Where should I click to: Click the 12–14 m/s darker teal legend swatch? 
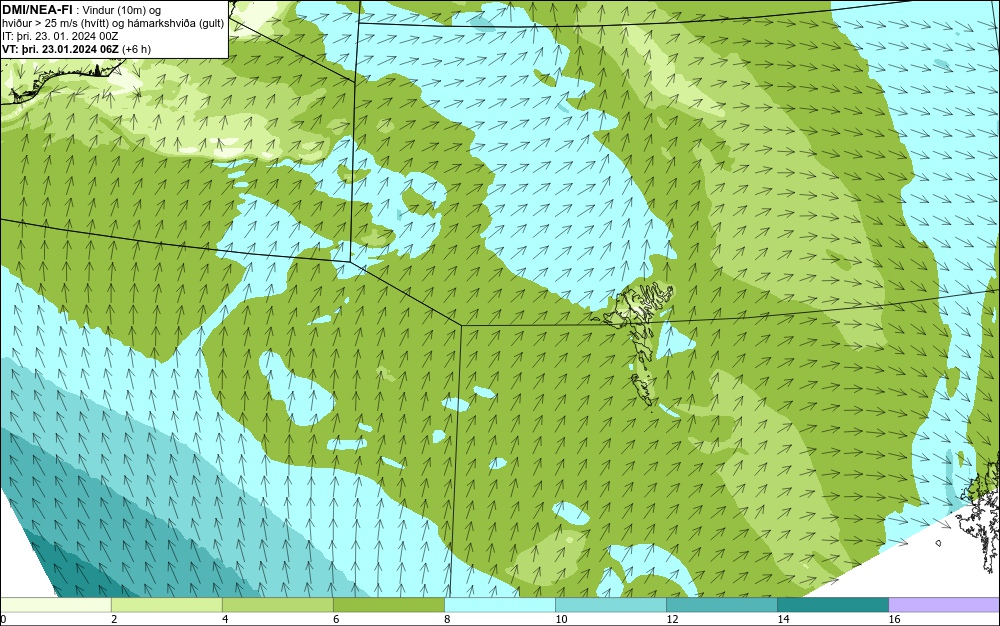pyautogui.click(x=721, y=604)
